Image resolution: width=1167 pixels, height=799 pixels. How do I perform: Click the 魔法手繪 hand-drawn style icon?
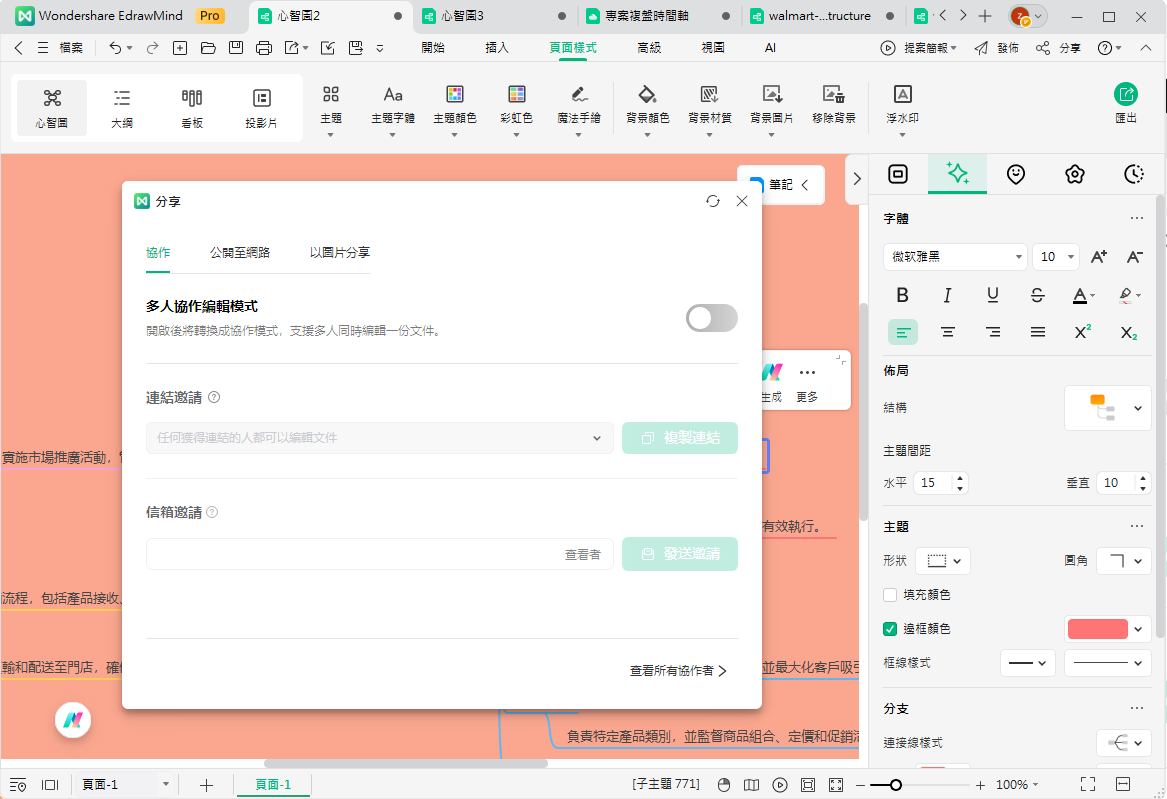[x=579, y=95]
